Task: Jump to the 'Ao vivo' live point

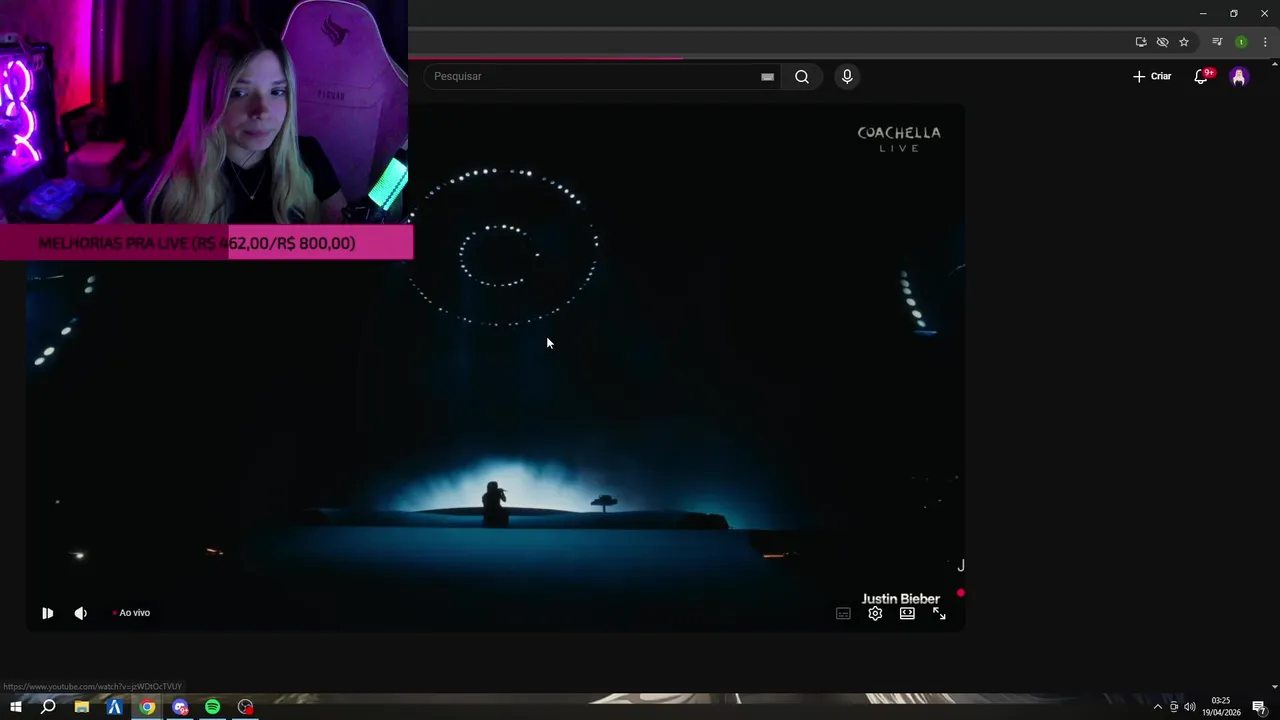Action: [131, 613]
